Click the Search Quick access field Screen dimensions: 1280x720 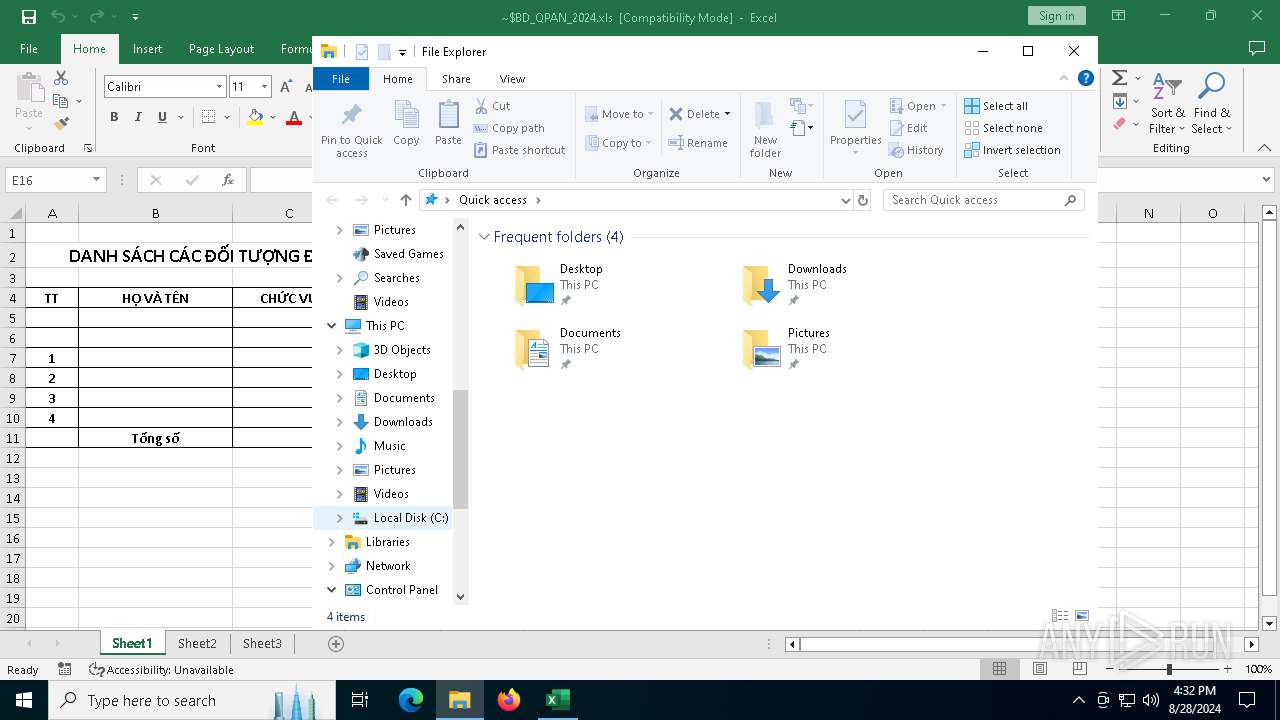tap(984, 200)
